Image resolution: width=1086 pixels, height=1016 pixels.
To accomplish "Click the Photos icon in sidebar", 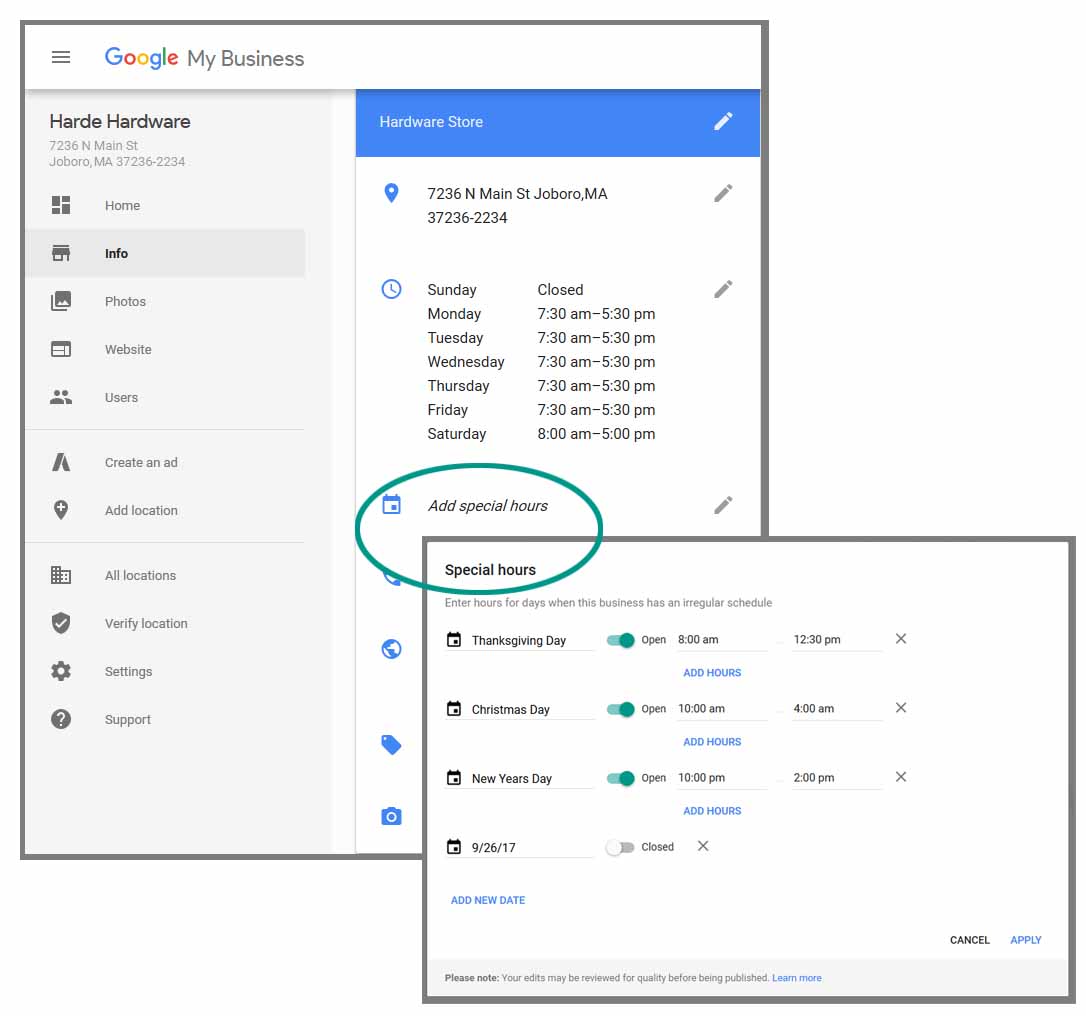I will coord(61,301).
